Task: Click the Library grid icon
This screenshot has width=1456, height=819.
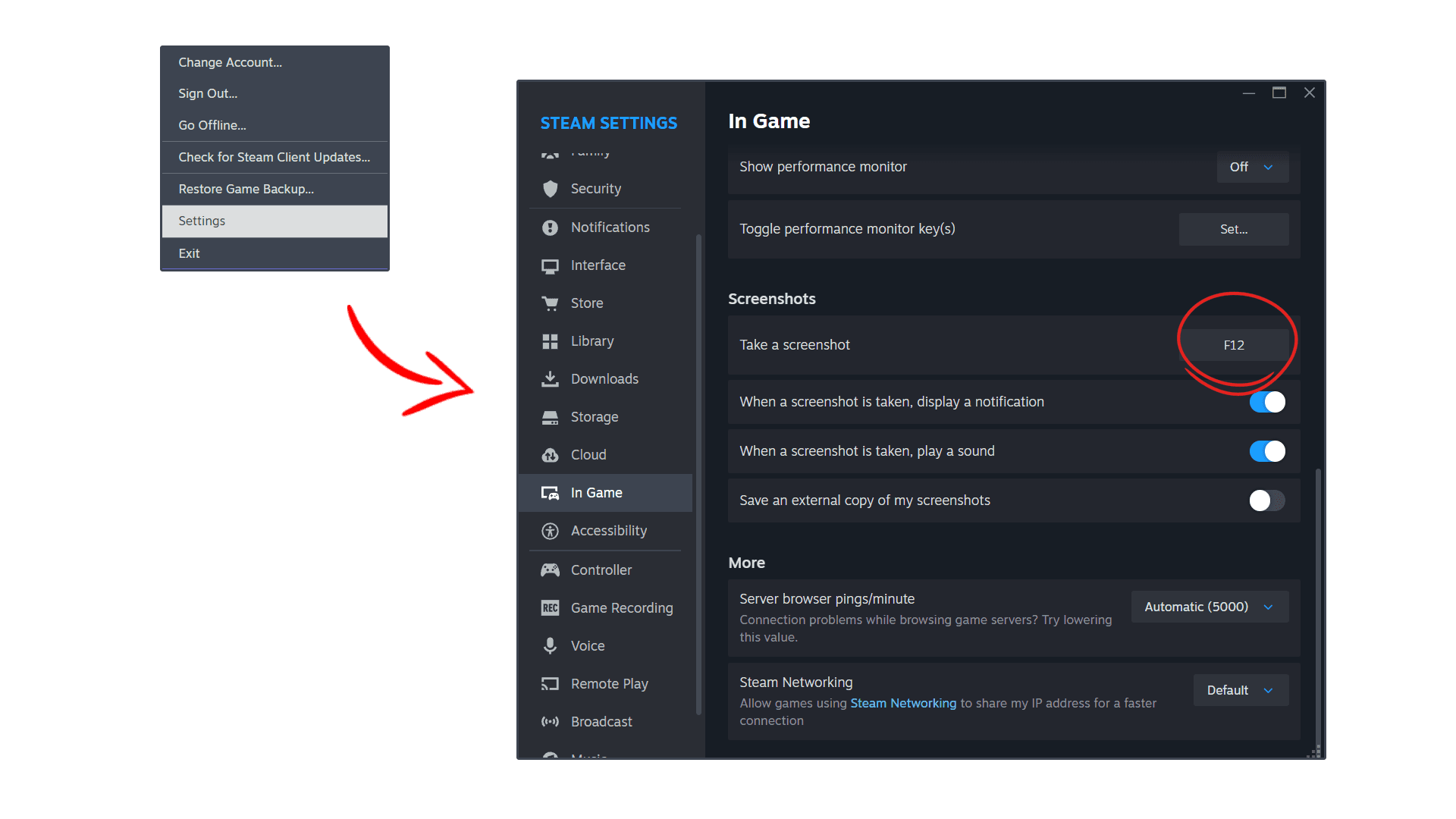Action: [x=551, y=341]
